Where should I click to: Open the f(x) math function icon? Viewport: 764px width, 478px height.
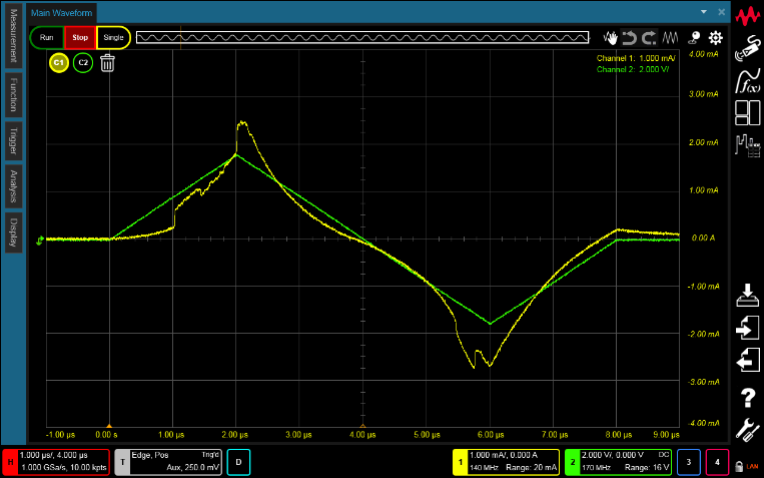pyautogui.click(x=748, y=79)
